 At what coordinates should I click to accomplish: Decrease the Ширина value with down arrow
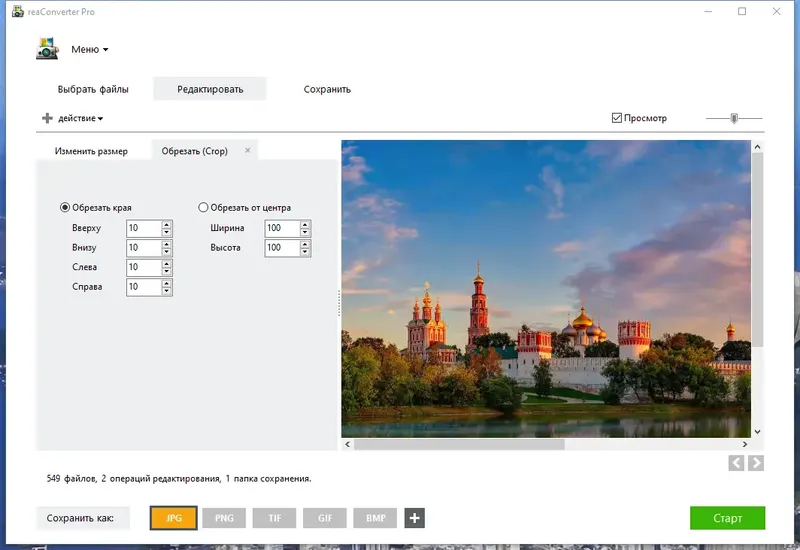305,233
